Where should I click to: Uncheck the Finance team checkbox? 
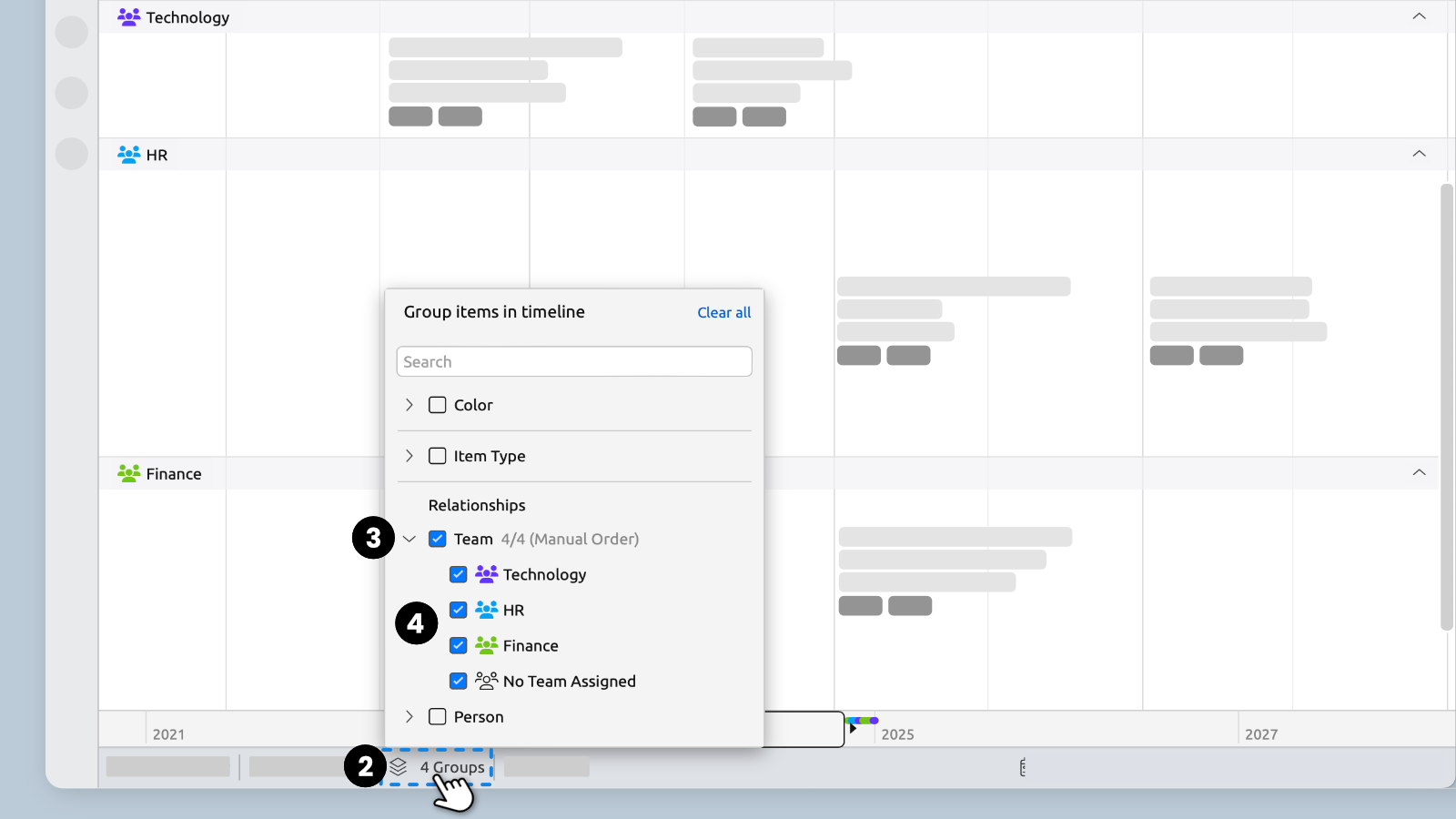pos(459,645)
